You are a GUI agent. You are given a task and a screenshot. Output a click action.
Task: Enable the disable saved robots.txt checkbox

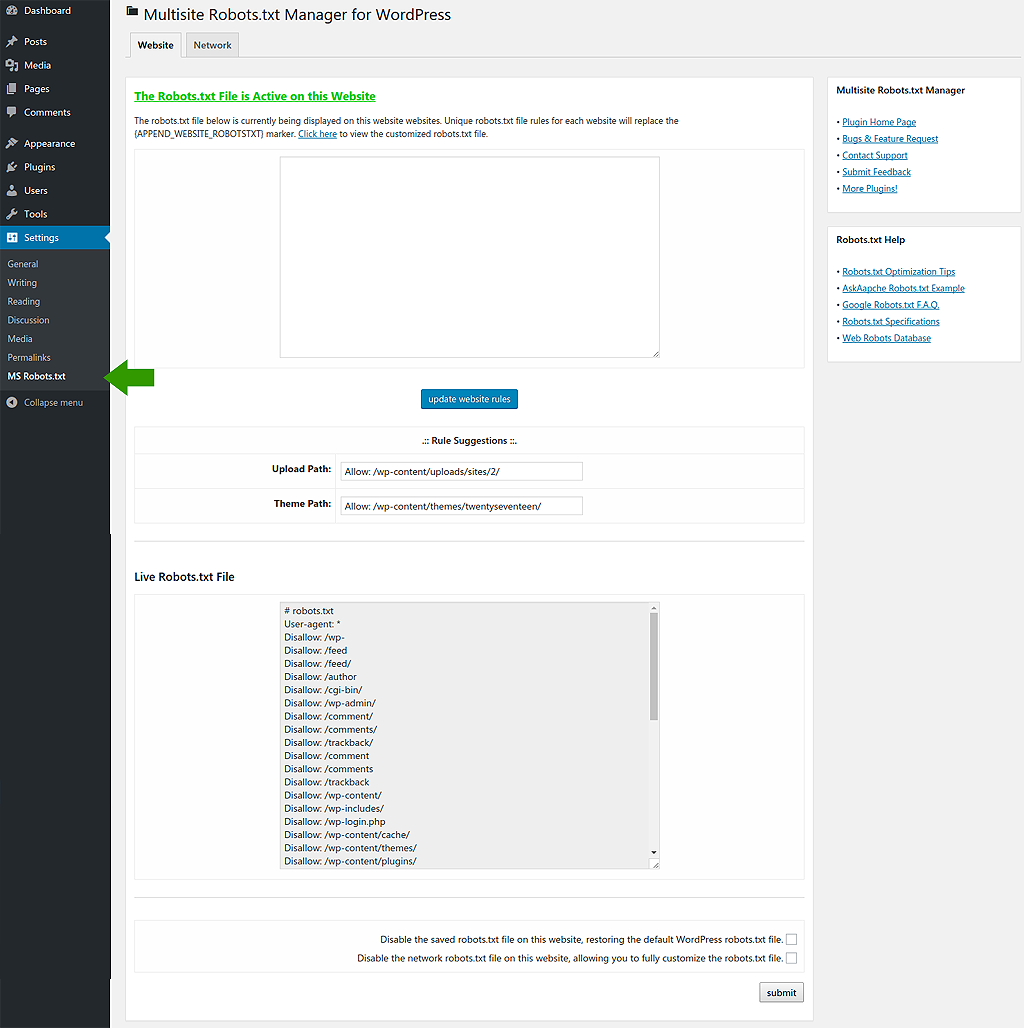coord(791,939)
